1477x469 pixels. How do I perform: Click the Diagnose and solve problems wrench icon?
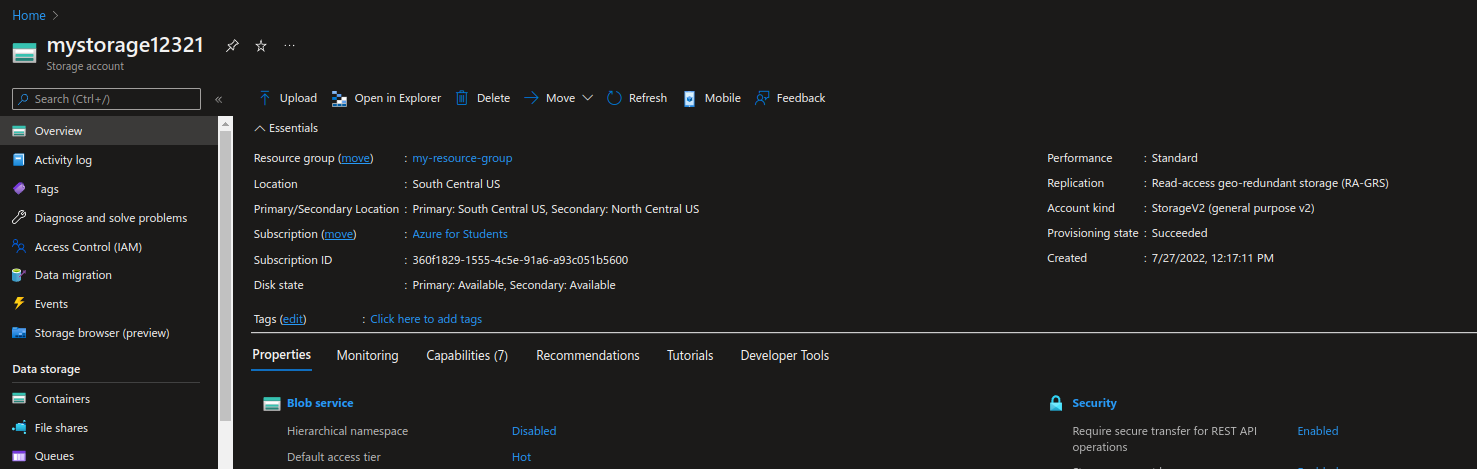pos(19,218)
